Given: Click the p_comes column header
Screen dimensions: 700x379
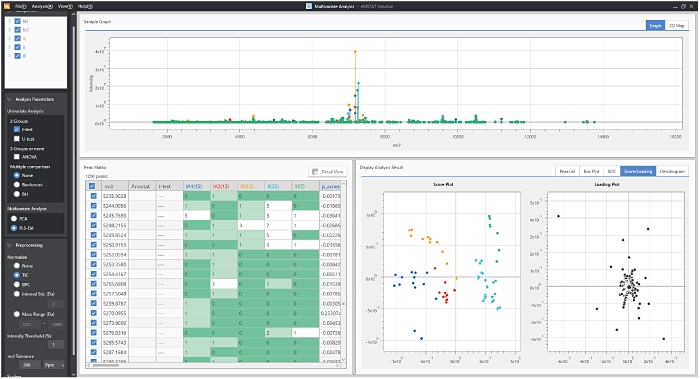Looking at the screenshot, I should tap(330, 186).
